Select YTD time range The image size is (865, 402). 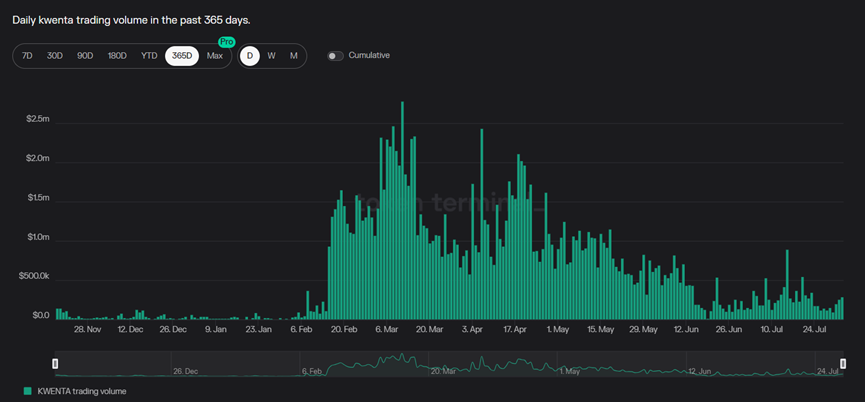[x=149, y=56]
